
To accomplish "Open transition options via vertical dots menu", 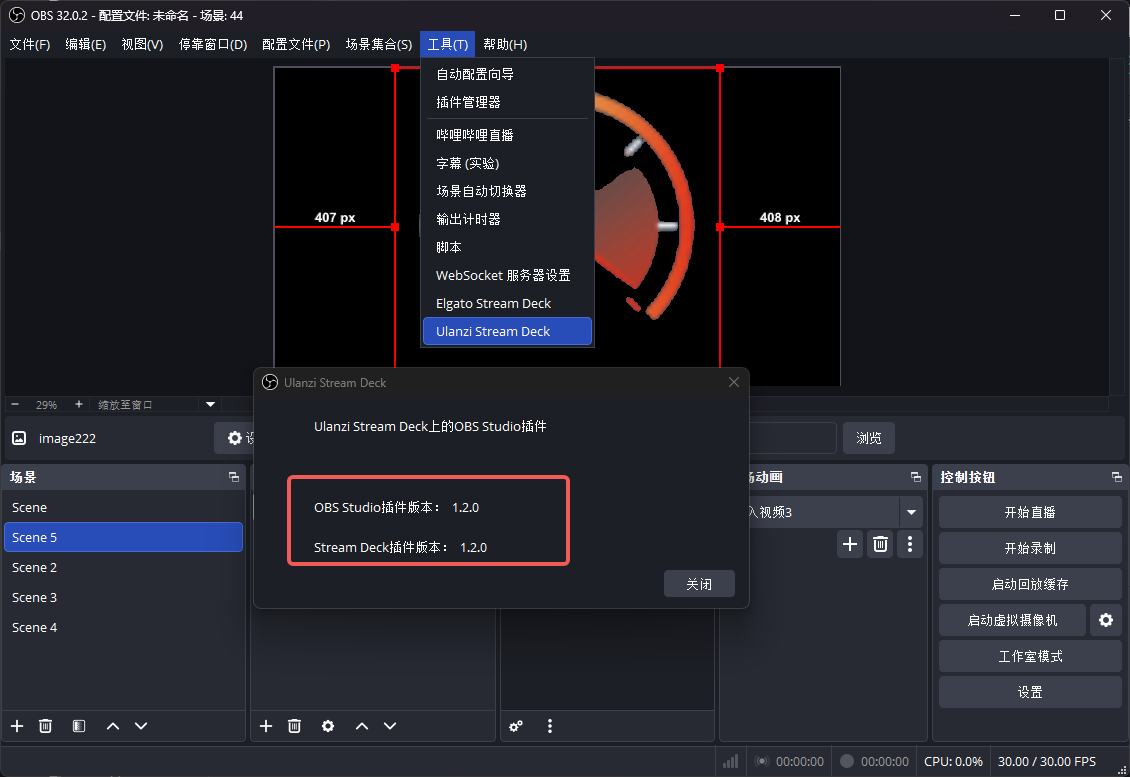I will click(x=909, y=544).
